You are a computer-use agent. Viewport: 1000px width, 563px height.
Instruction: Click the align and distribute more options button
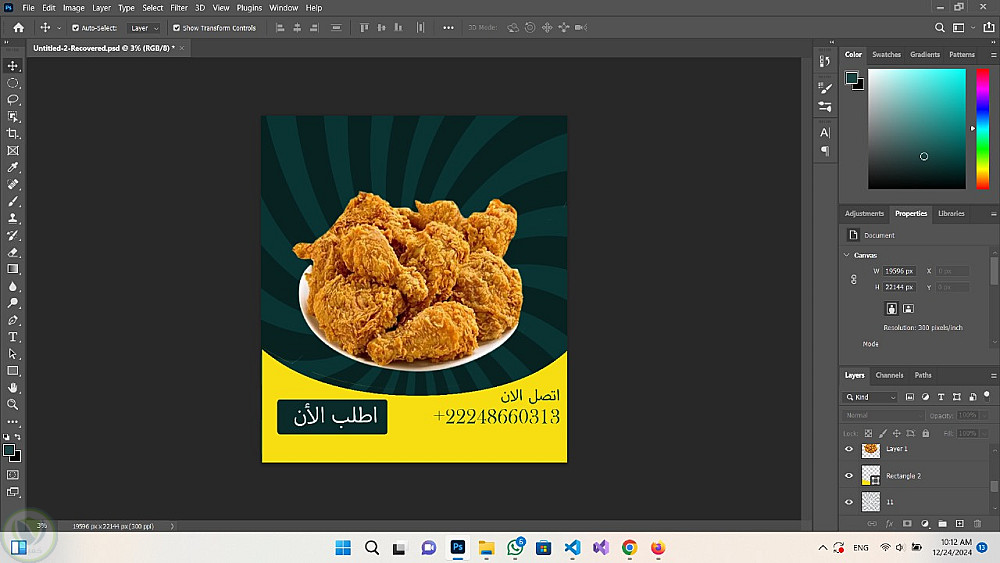448,27
